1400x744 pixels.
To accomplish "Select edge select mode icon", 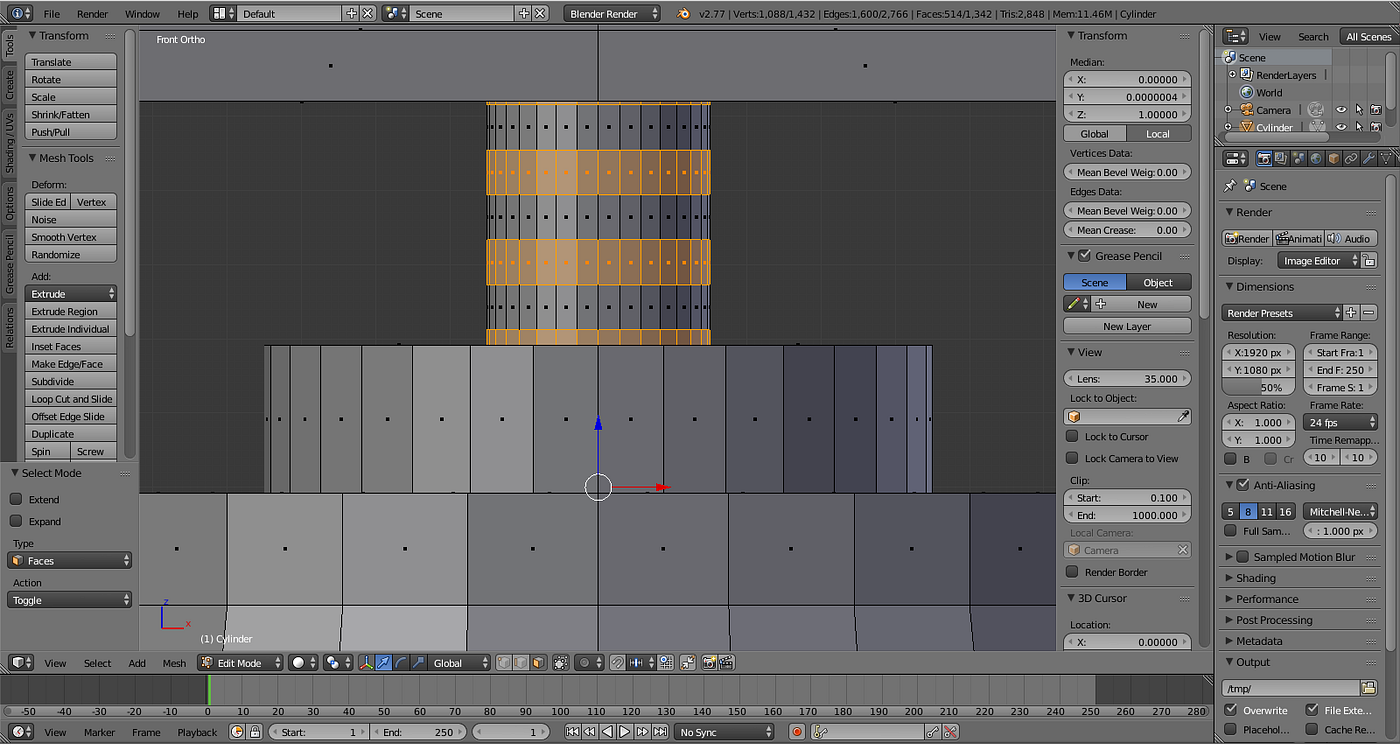I will pos(521,663).
